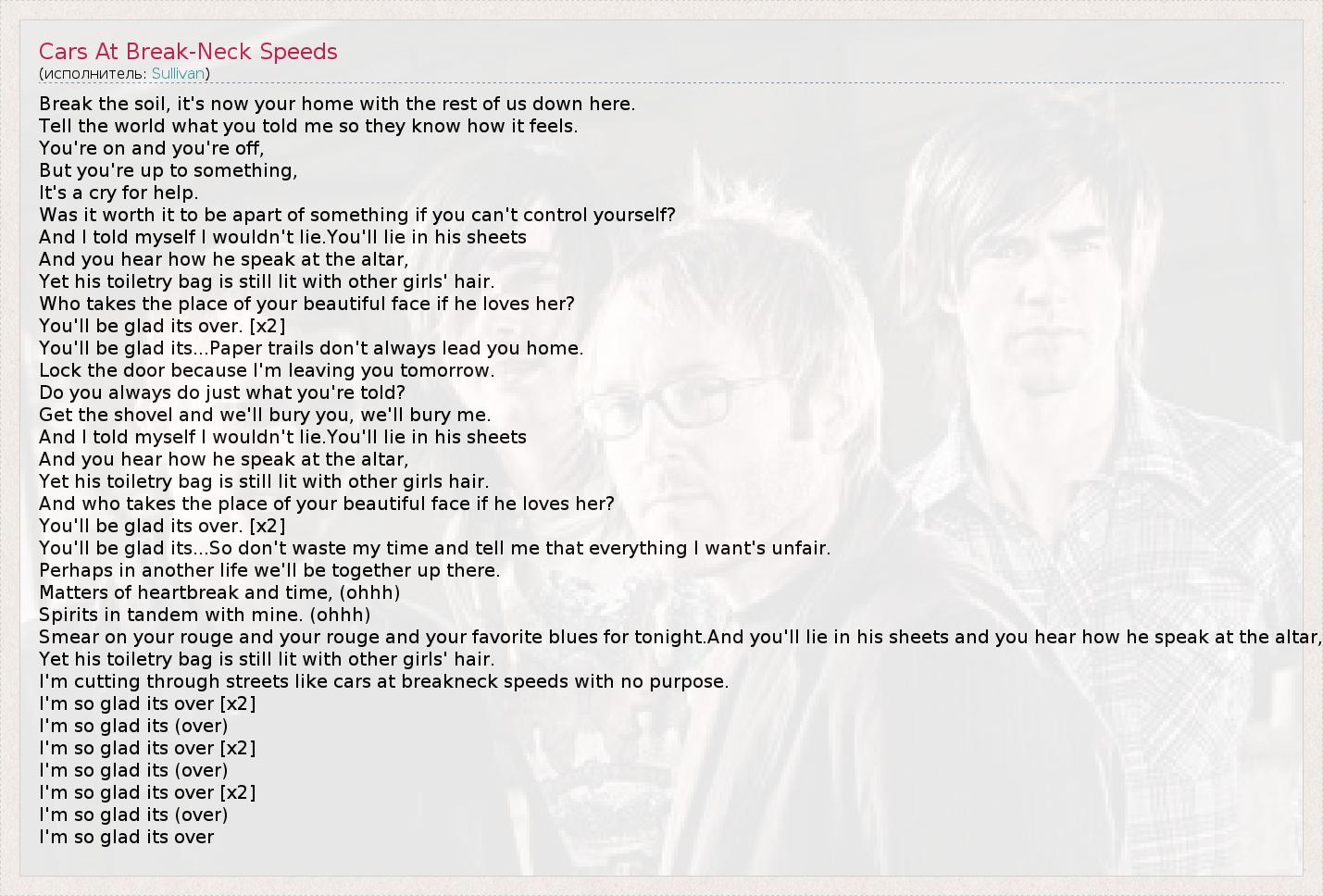Click the lyric 'It's a cry for help.'
1323x896 pixels.
(119, 193)
